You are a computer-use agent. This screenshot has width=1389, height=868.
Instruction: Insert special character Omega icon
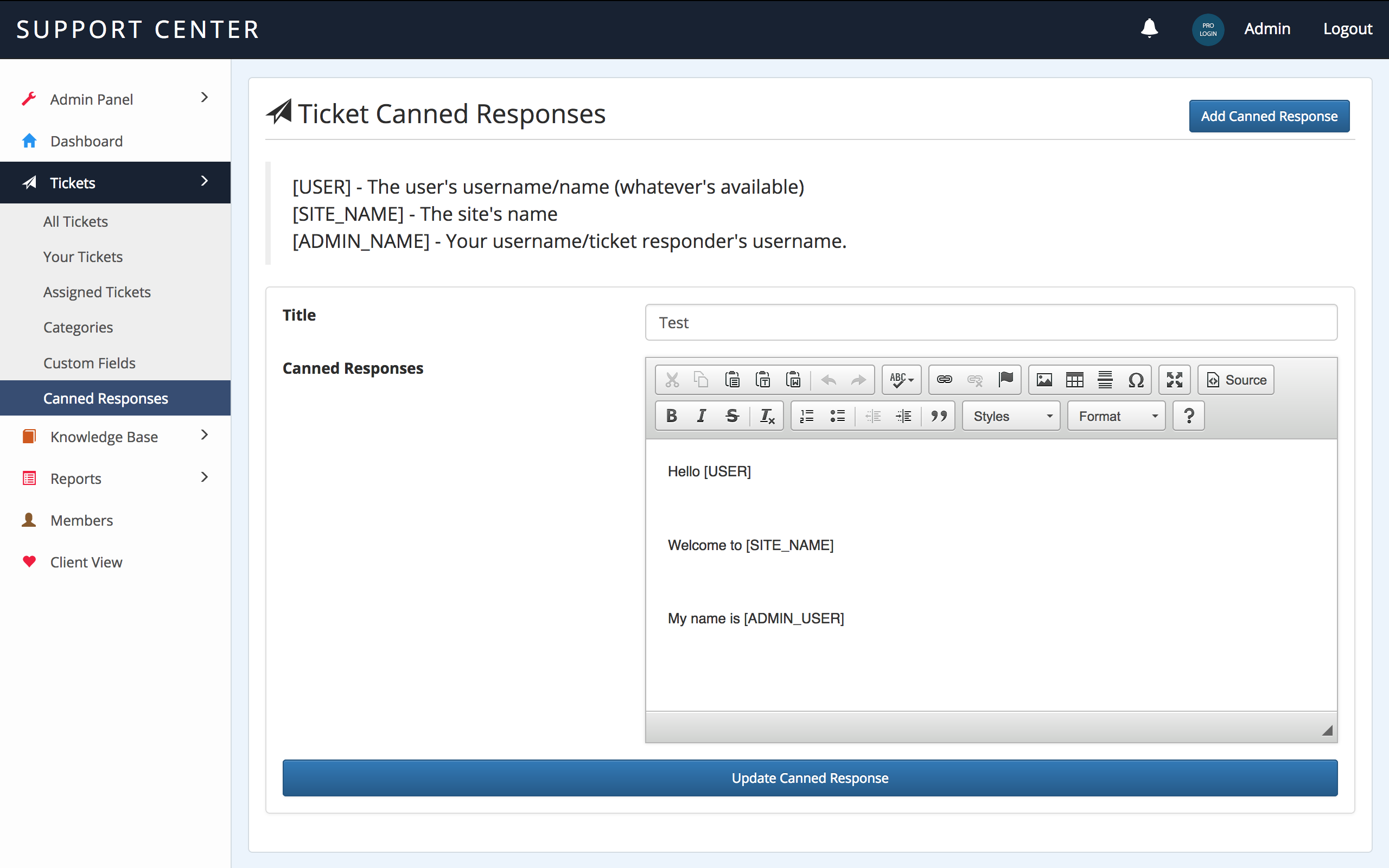tap(1135, 380)
